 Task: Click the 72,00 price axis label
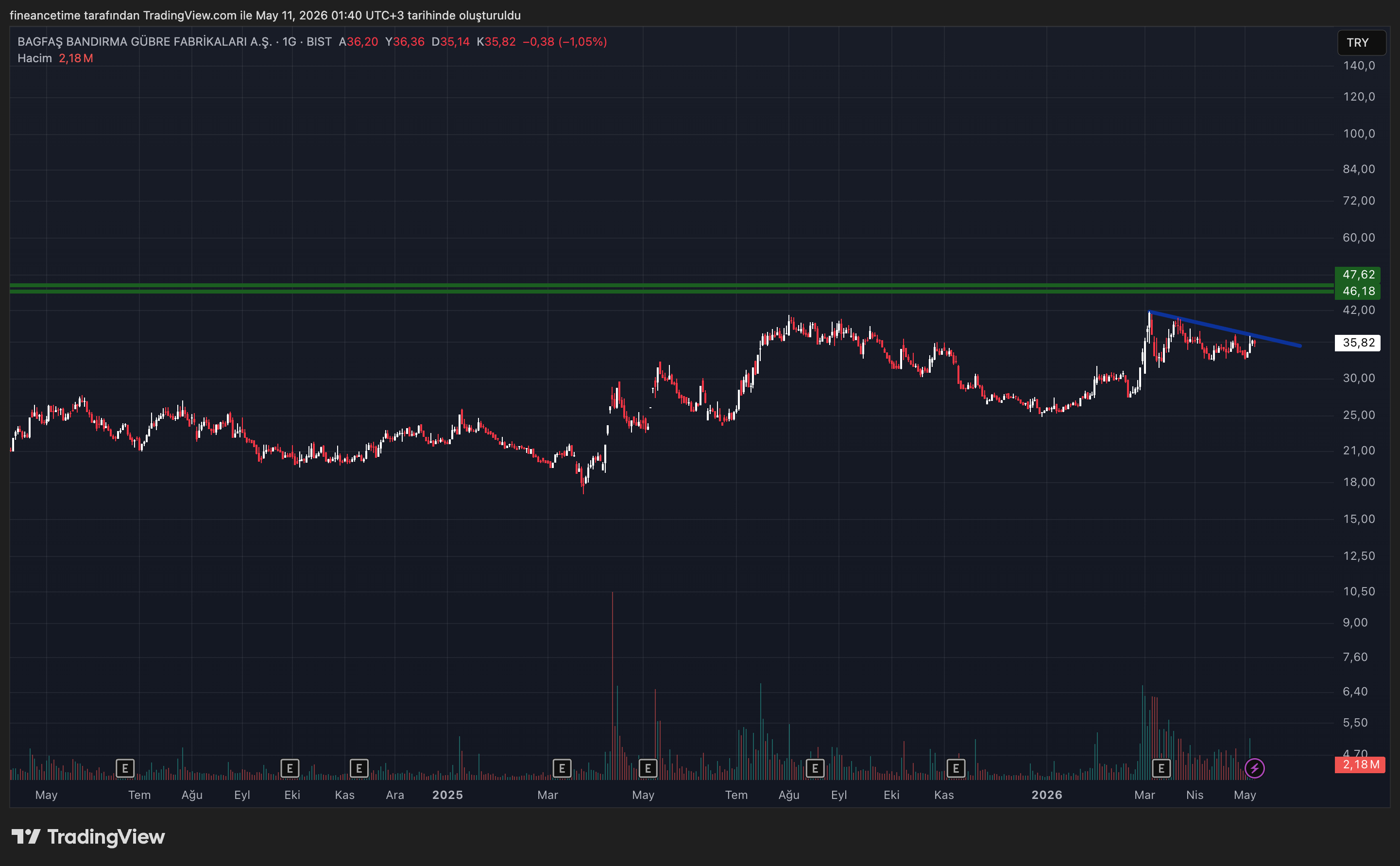pos(1359,201)
